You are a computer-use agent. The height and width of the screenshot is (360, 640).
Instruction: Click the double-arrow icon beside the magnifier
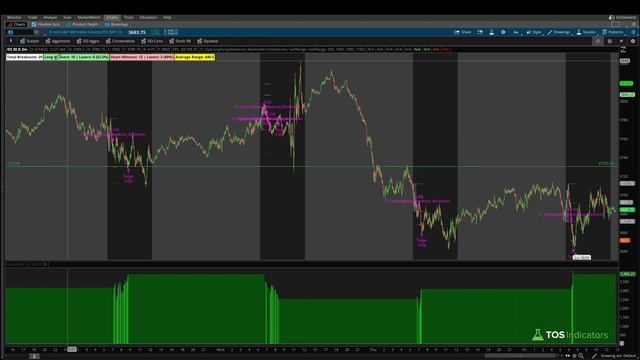[x=568, y=356]
